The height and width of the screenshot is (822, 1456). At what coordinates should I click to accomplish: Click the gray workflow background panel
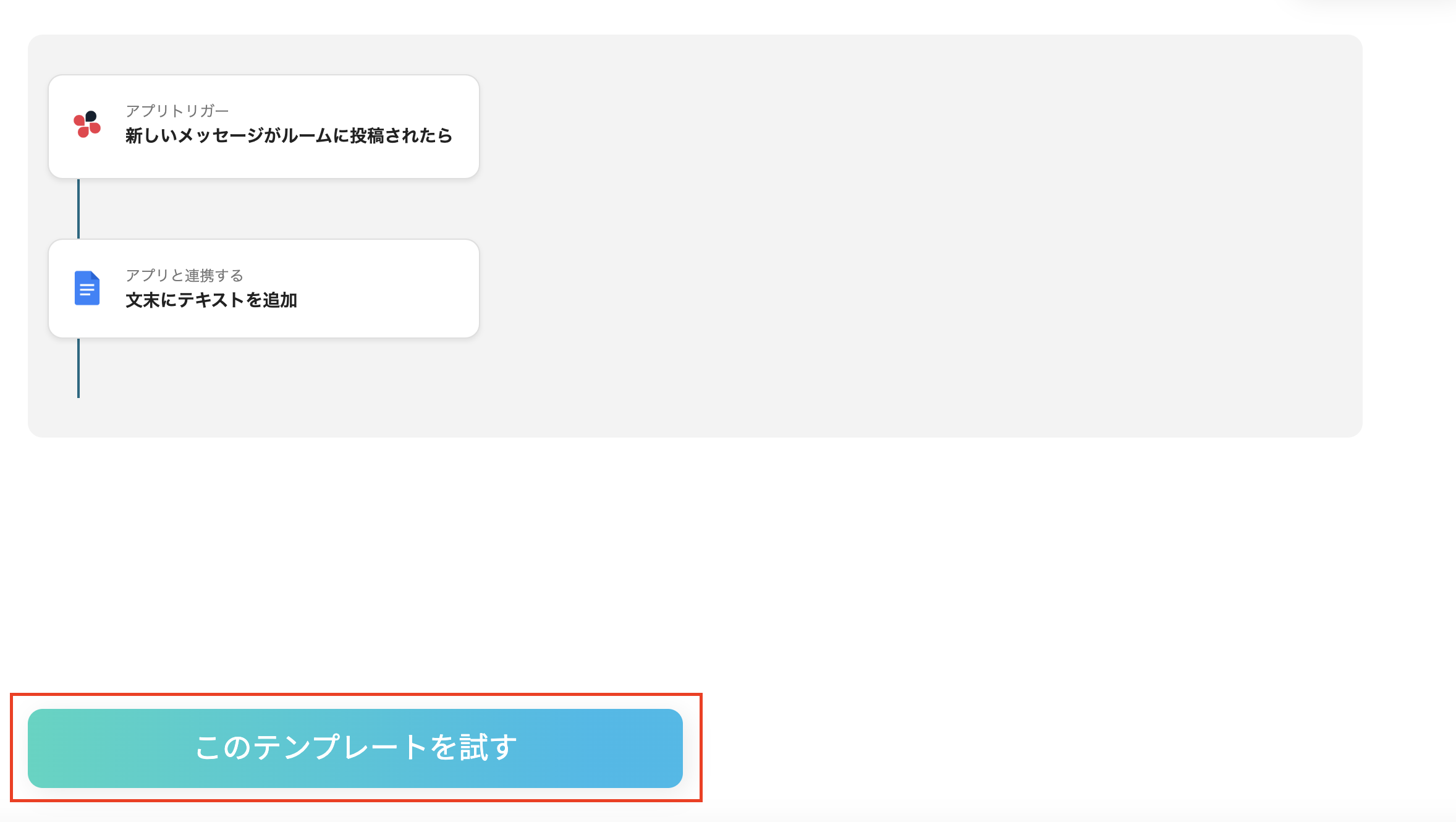click(x=927, y=247)
